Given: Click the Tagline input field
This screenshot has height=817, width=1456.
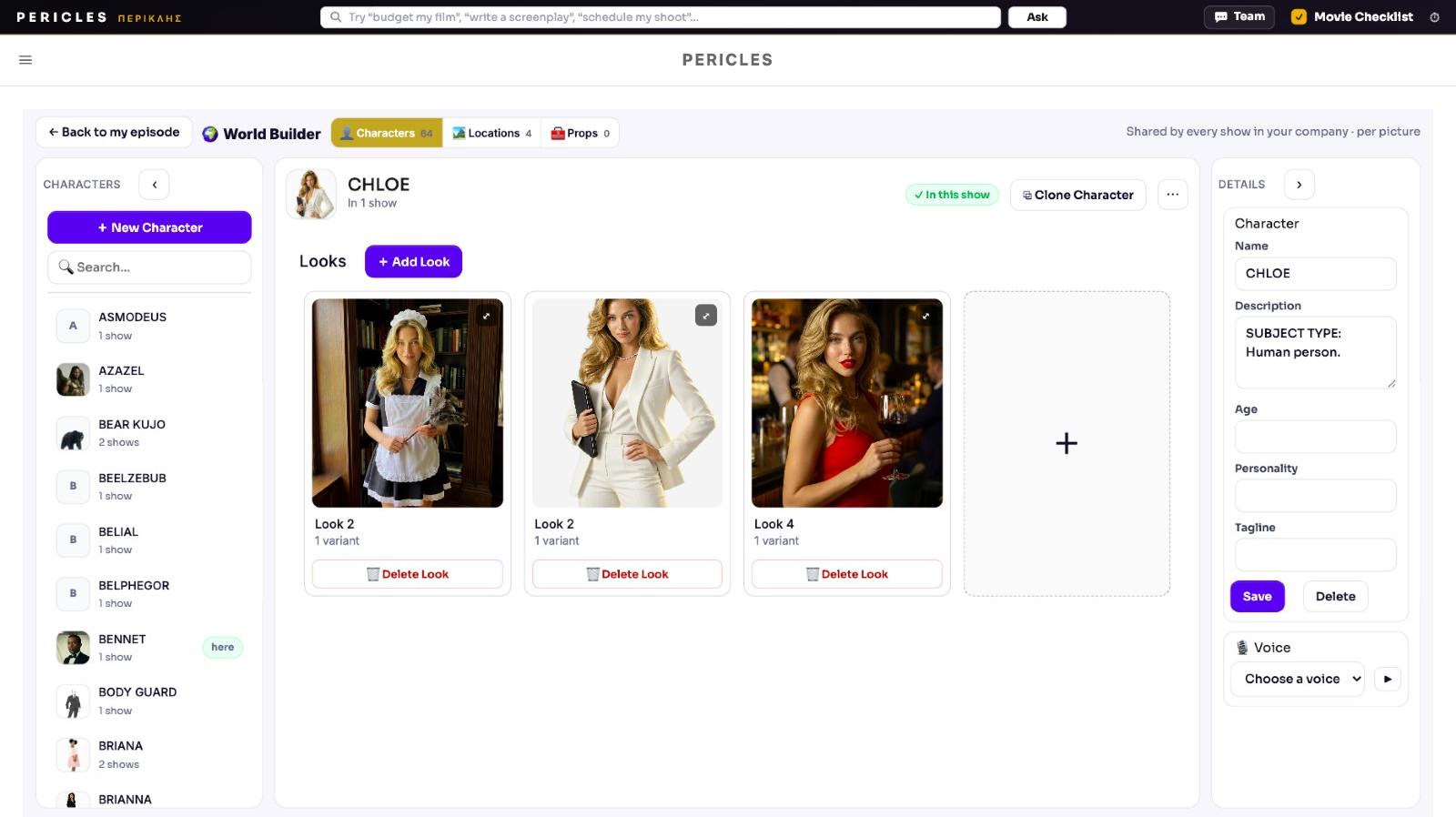Looking at the screenshot, I should pyautogui.click(x=1315, y=555).
